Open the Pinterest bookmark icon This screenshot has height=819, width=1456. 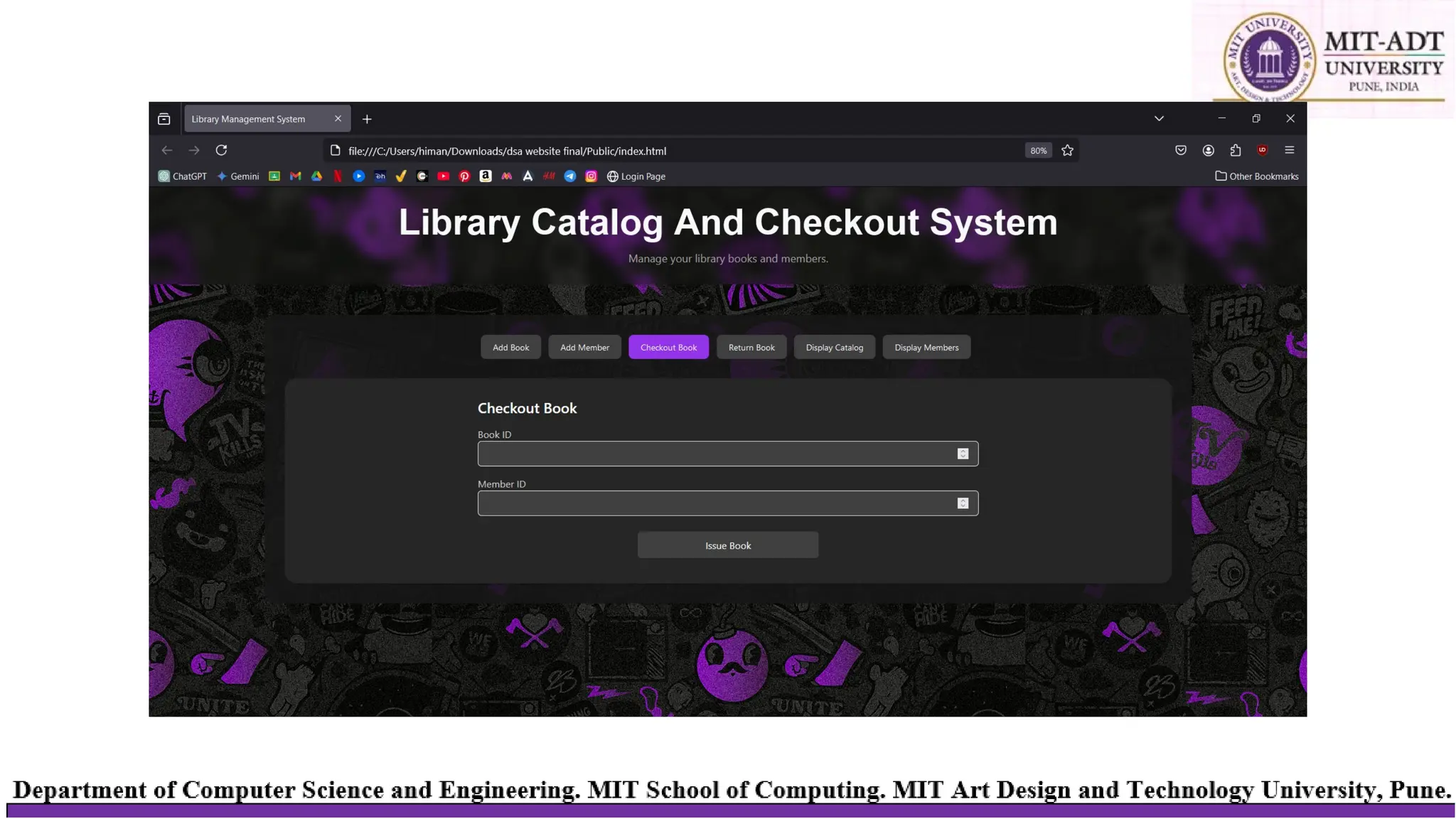tap(464, 176)
